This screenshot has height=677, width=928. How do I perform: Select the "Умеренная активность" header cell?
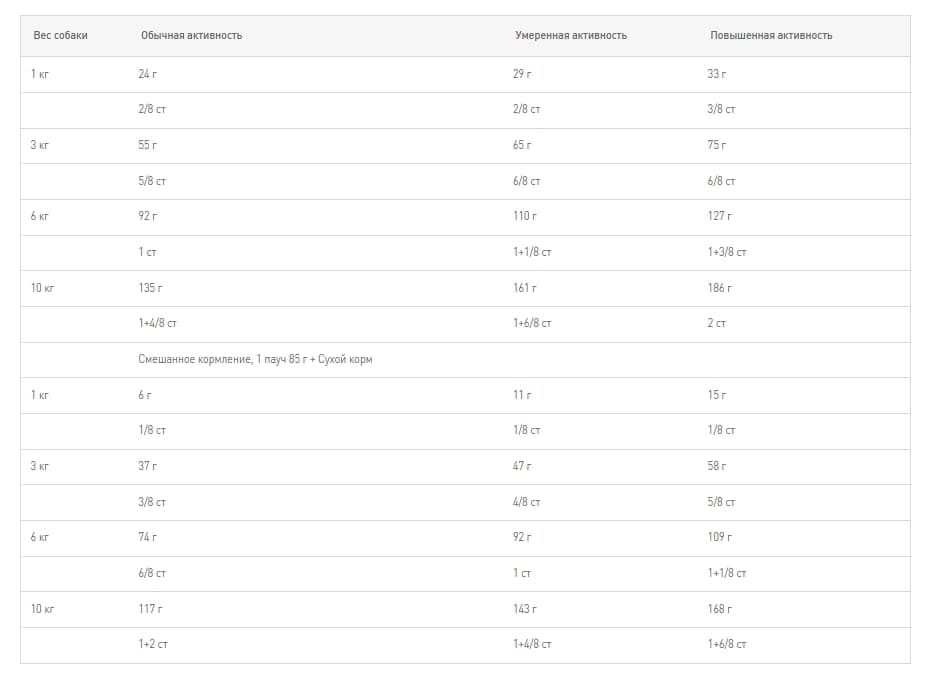571,35
